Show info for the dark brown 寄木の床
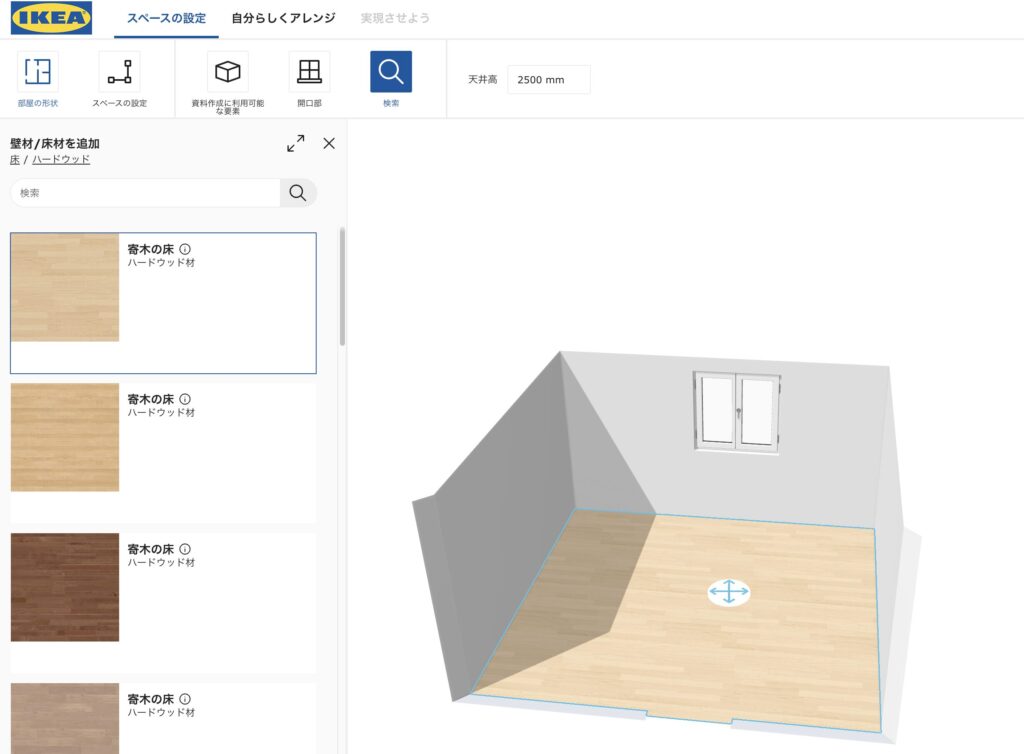1024x754 pixels. 185,549
